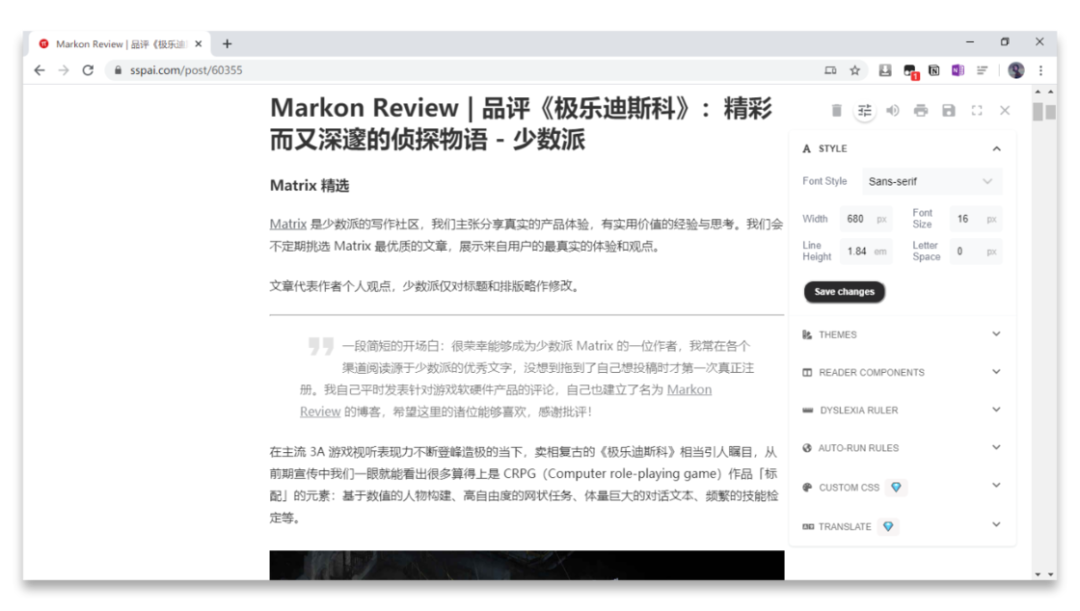The image size is (1080, 611).
Task: Click the trash delete icon in reader toolbar
Action: [x=836, y=110]
